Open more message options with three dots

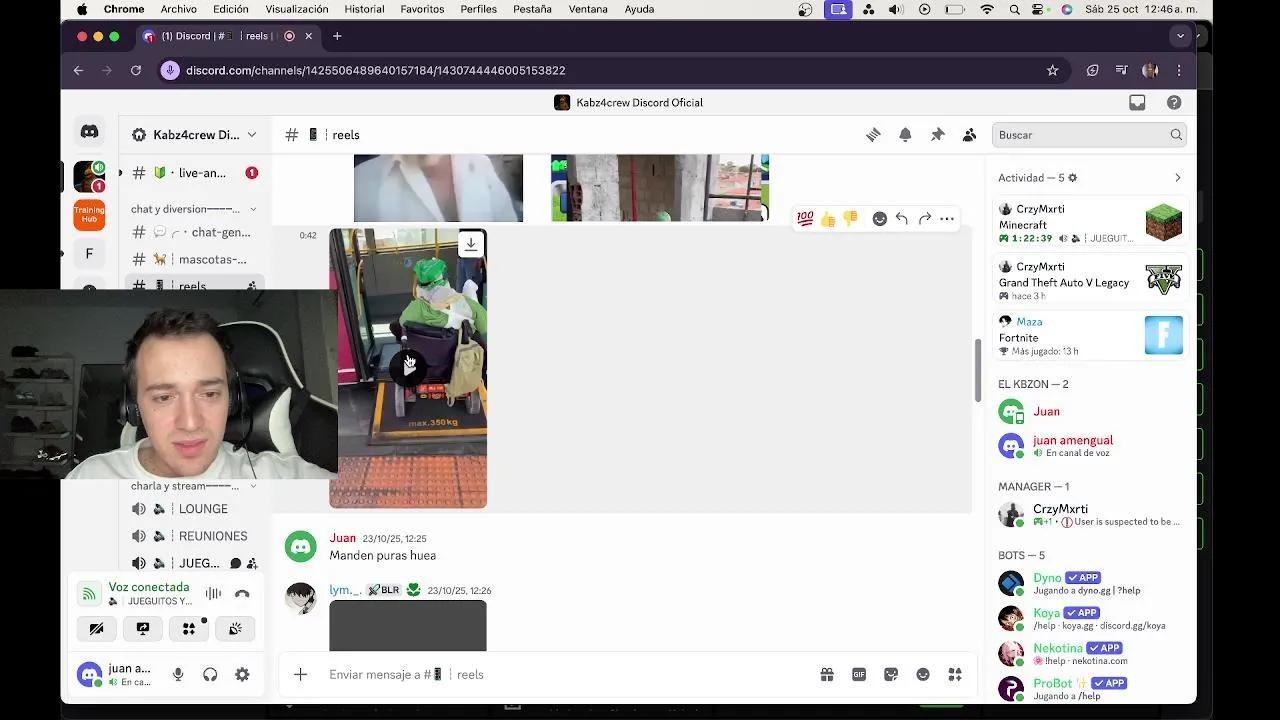(947, 218)
